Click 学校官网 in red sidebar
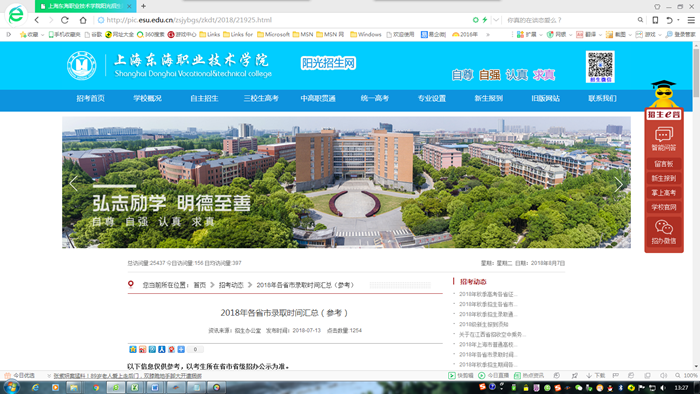The image size is (700, 394). click(664, 207)
